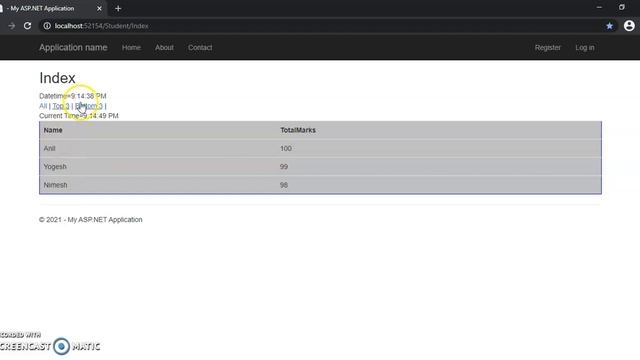View site information icon in address bar
This screenshot has width=640, height=360.
pos(47,26)
